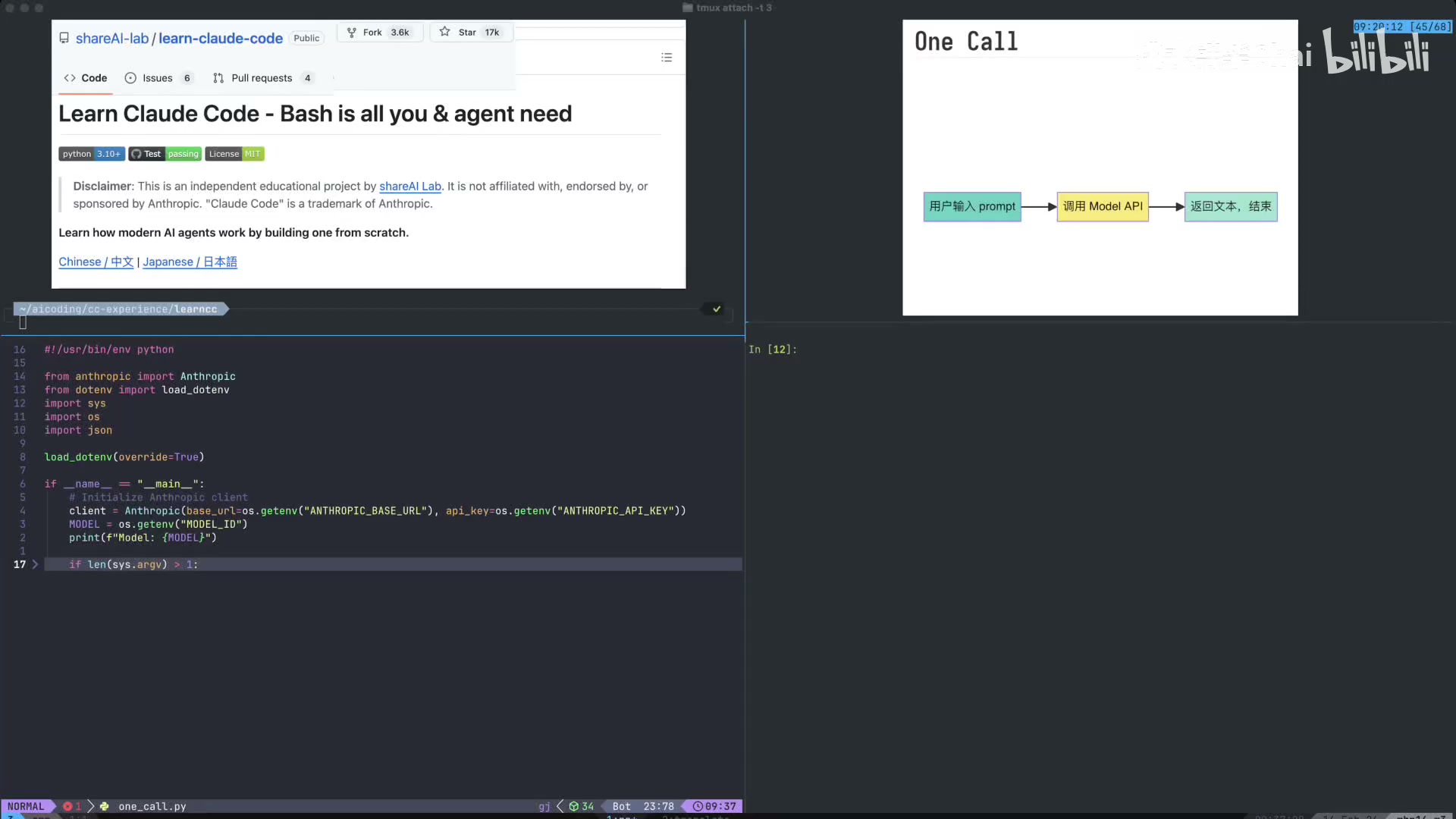1456x819 pixels.
Task: Click the Python file icon in statusline
Action: [105, 806]
